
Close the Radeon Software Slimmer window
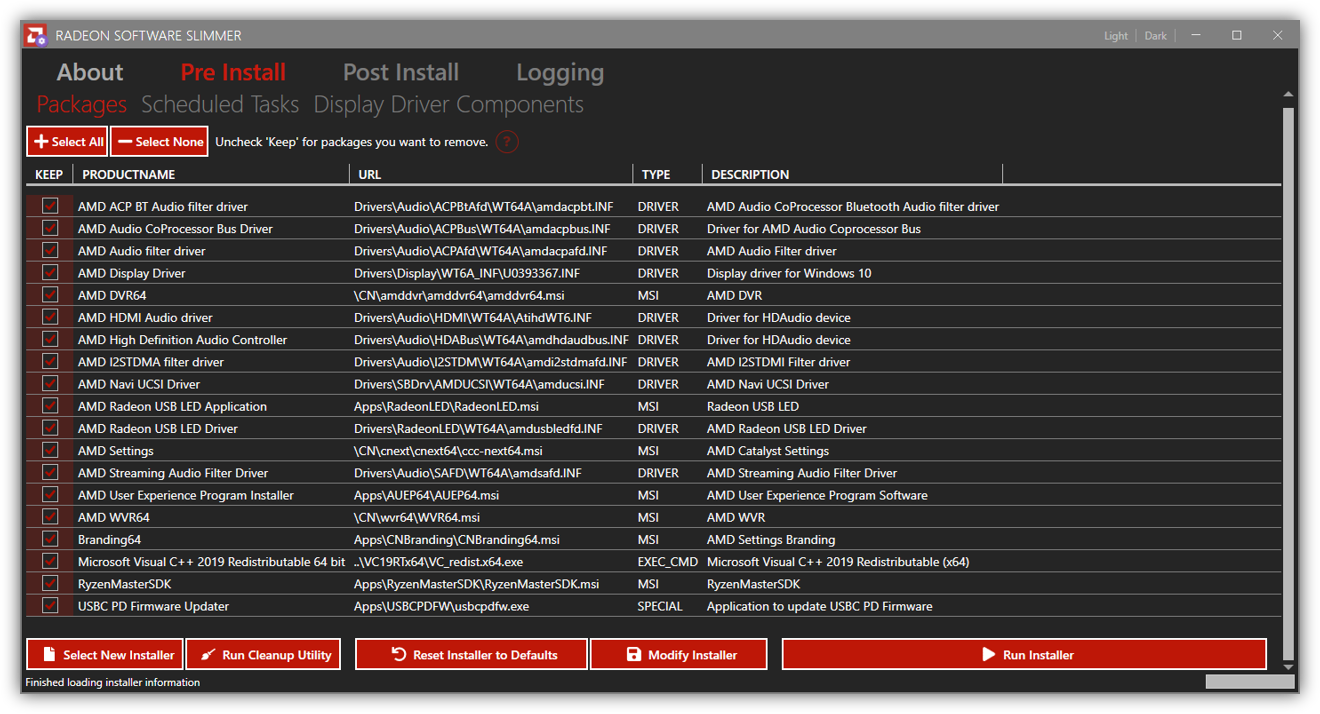coord(1277,35)
